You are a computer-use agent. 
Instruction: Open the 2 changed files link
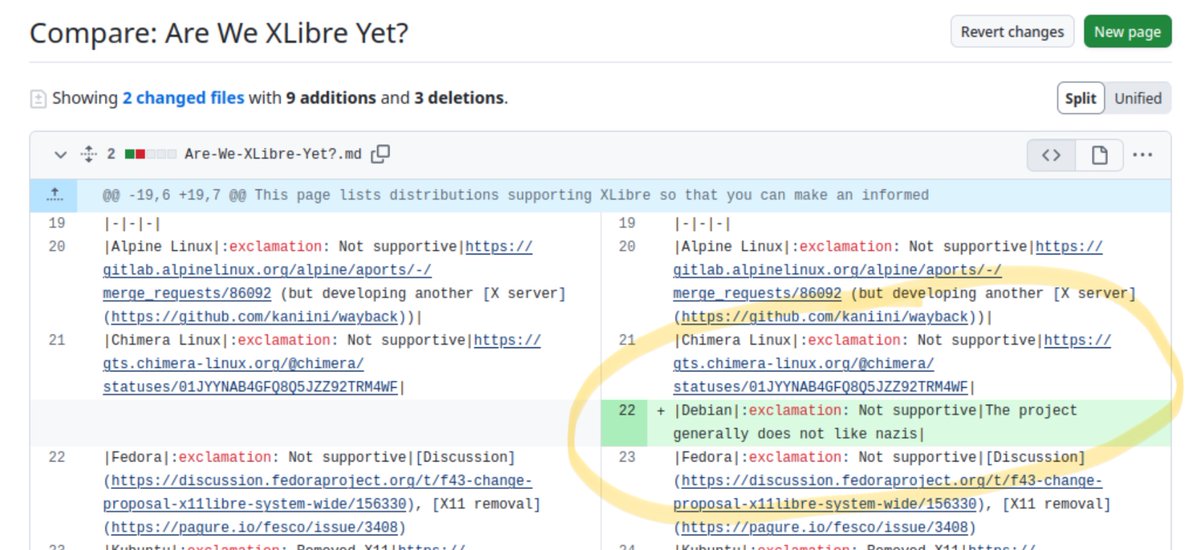tap(183, 98)
